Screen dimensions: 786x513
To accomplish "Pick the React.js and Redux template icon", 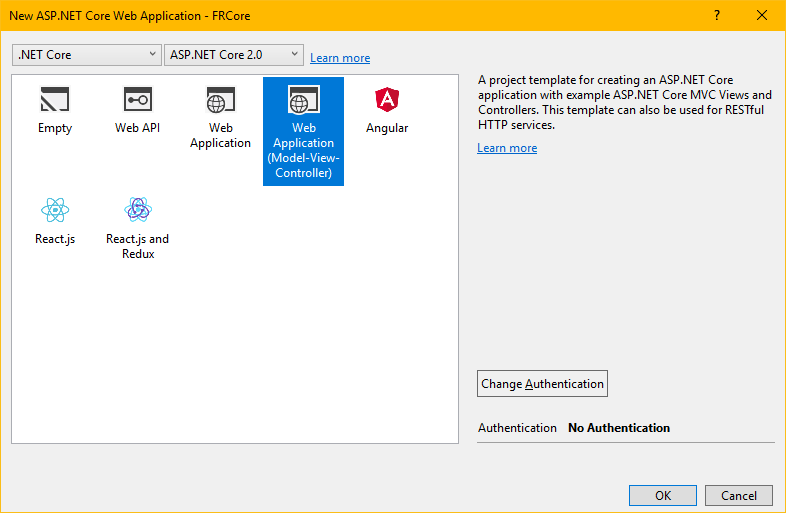I will (x=138, y=210).
